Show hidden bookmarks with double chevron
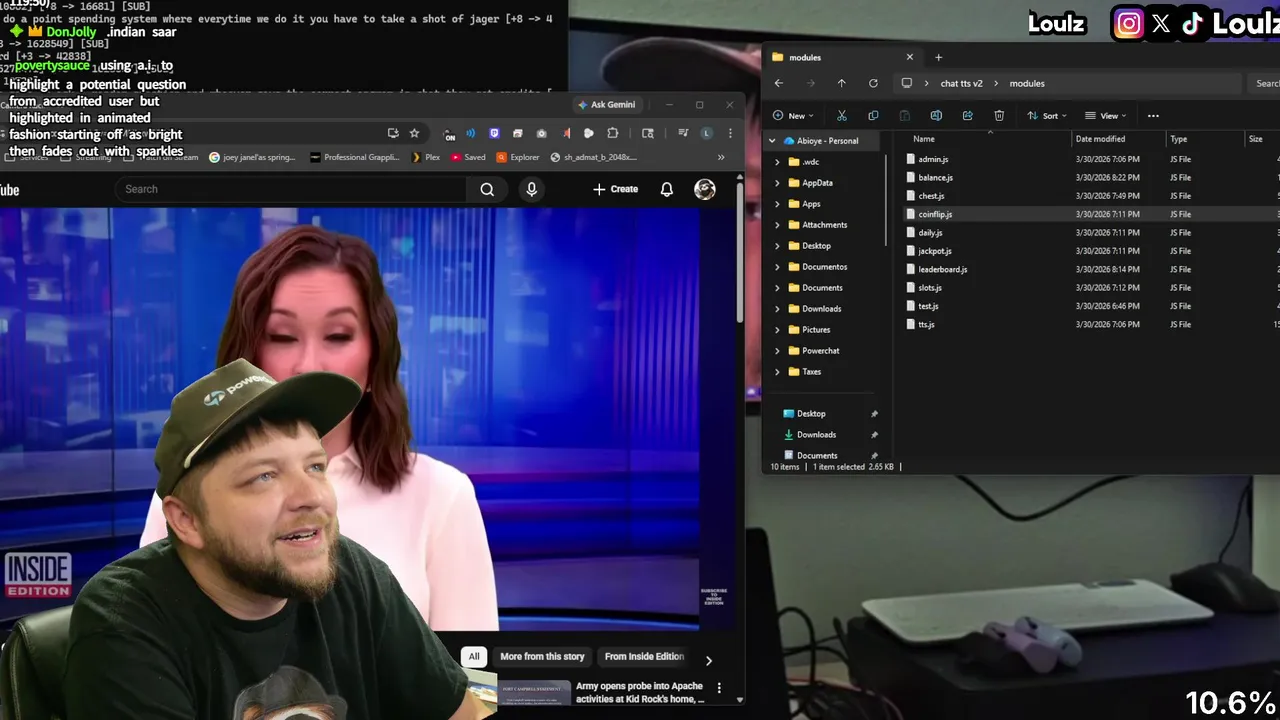Screen dimensions: 1280x720 [x=721, y=157]
